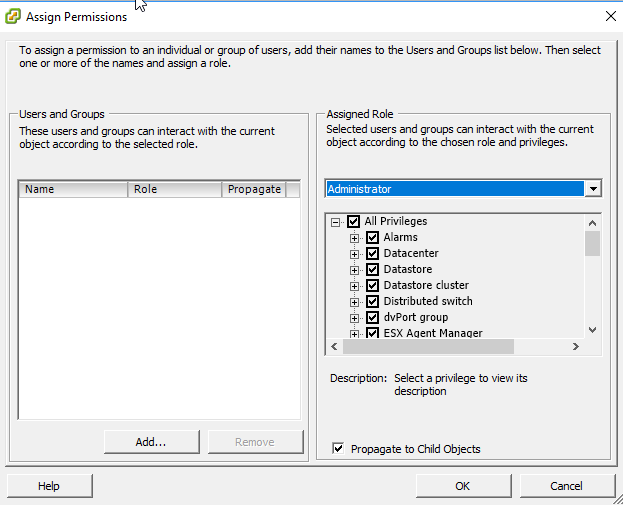This screenshot has height=505, width=623.
Task: Click the privileges vertical scrollbar thumb
Action: pos(592,244)
